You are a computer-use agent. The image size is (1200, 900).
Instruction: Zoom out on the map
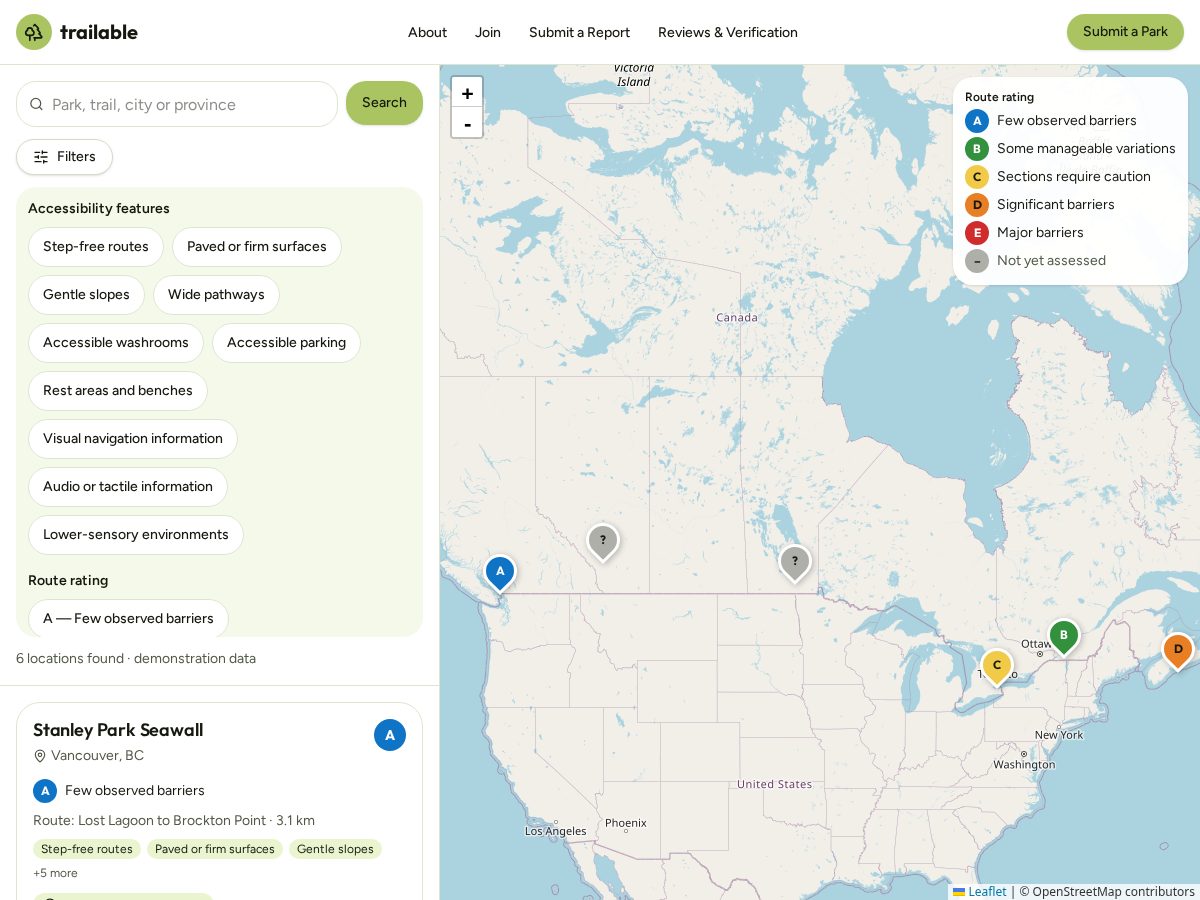coord(467,123)
